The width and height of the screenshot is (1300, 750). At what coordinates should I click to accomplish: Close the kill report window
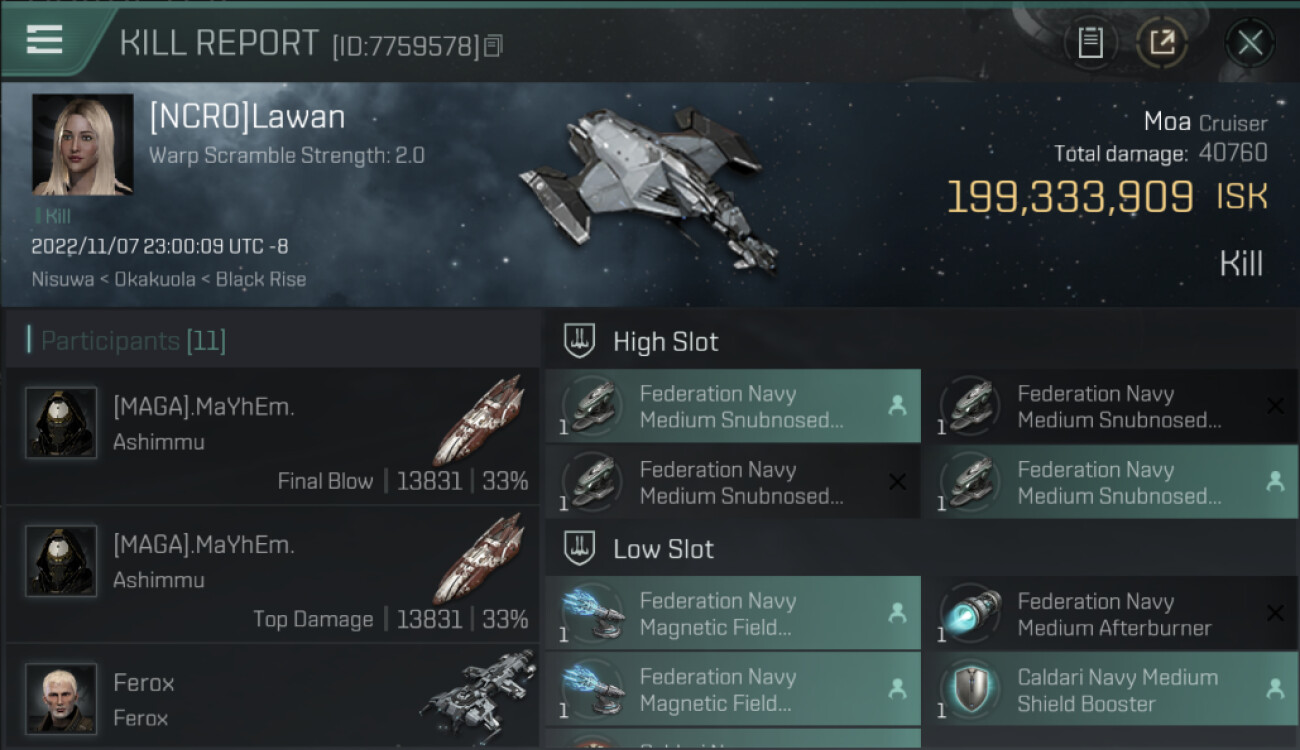click(1250, 43)
